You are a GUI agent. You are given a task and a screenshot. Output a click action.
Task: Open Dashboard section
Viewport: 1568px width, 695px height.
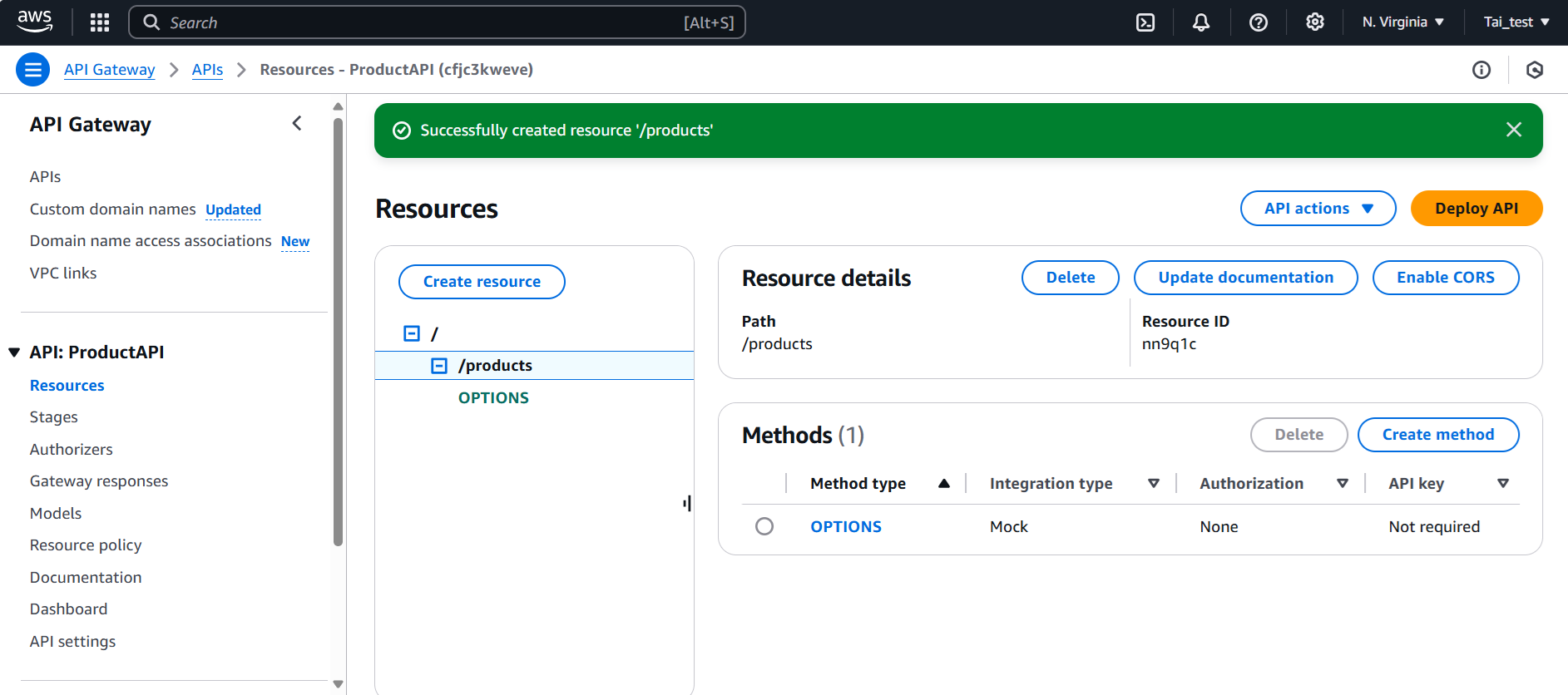coord(69,609)
